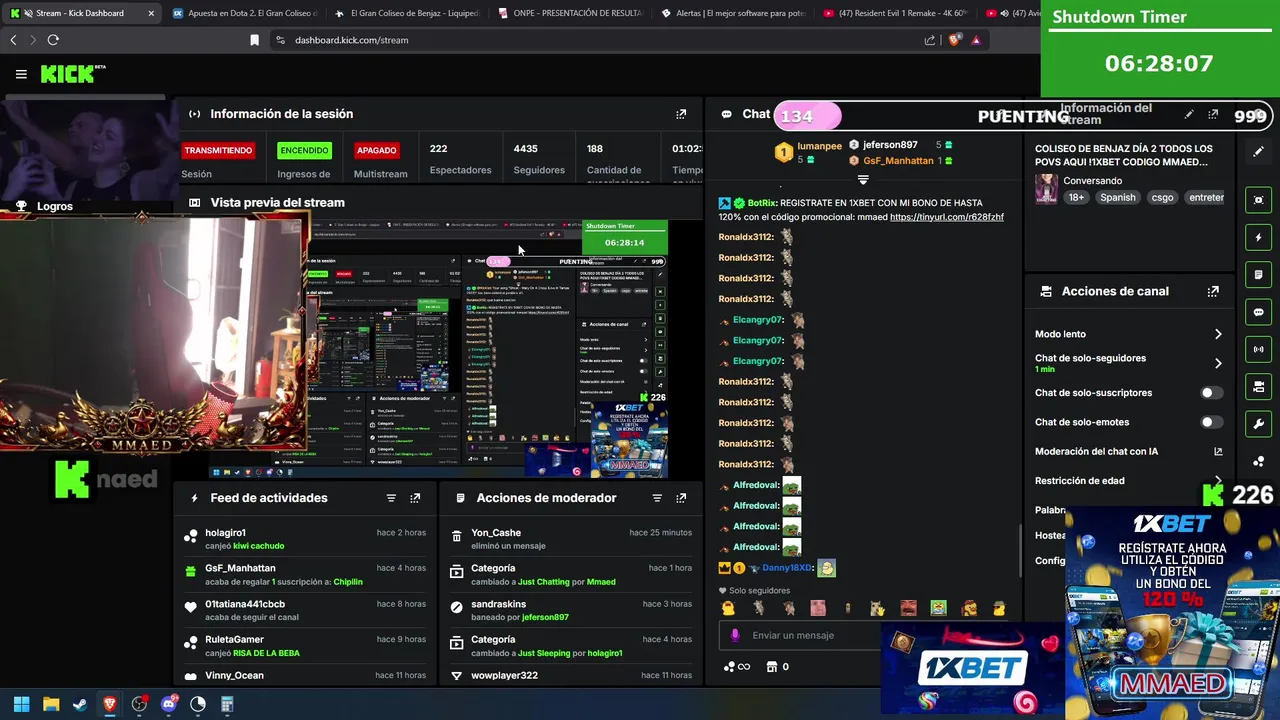This screenshot has height=720, width=1280.
Task: Switch to the Alertas software tab
Action: [733, 13]
